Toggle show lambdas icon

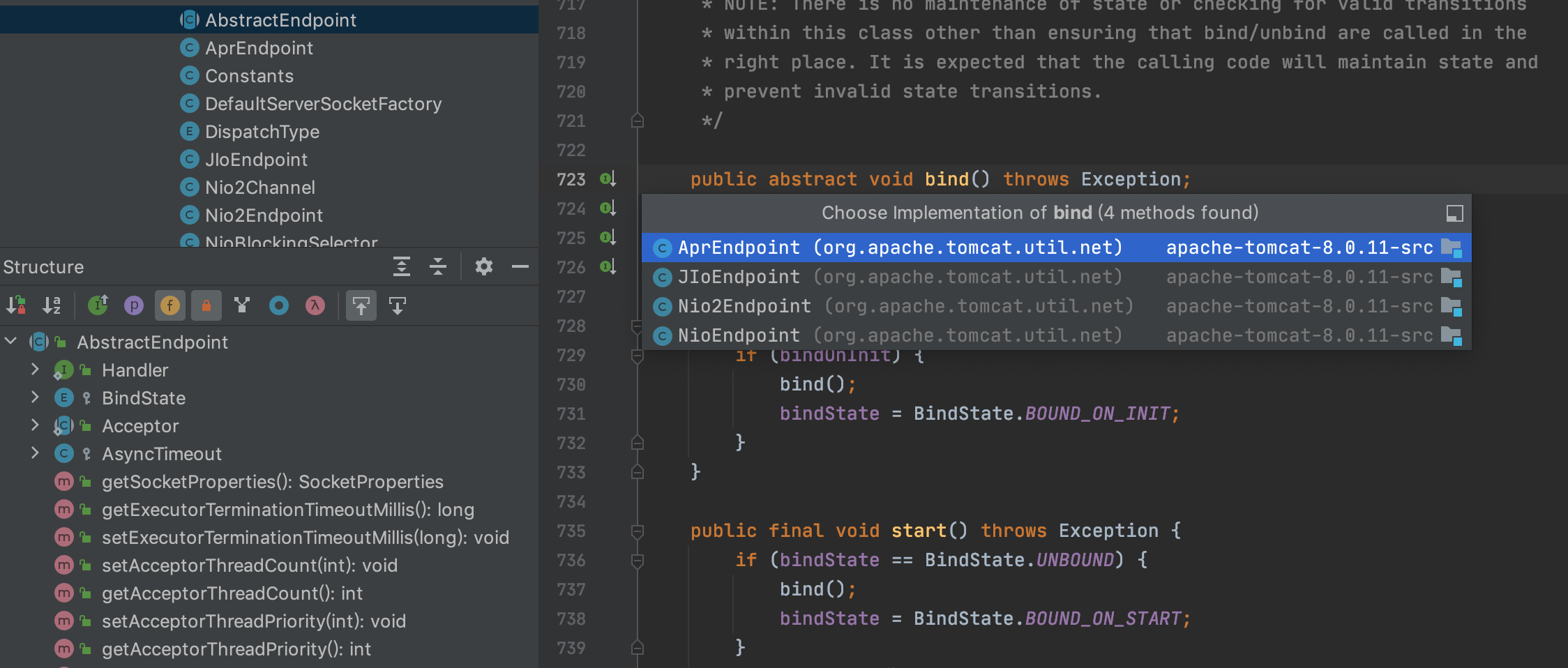(x=315, y=305)
